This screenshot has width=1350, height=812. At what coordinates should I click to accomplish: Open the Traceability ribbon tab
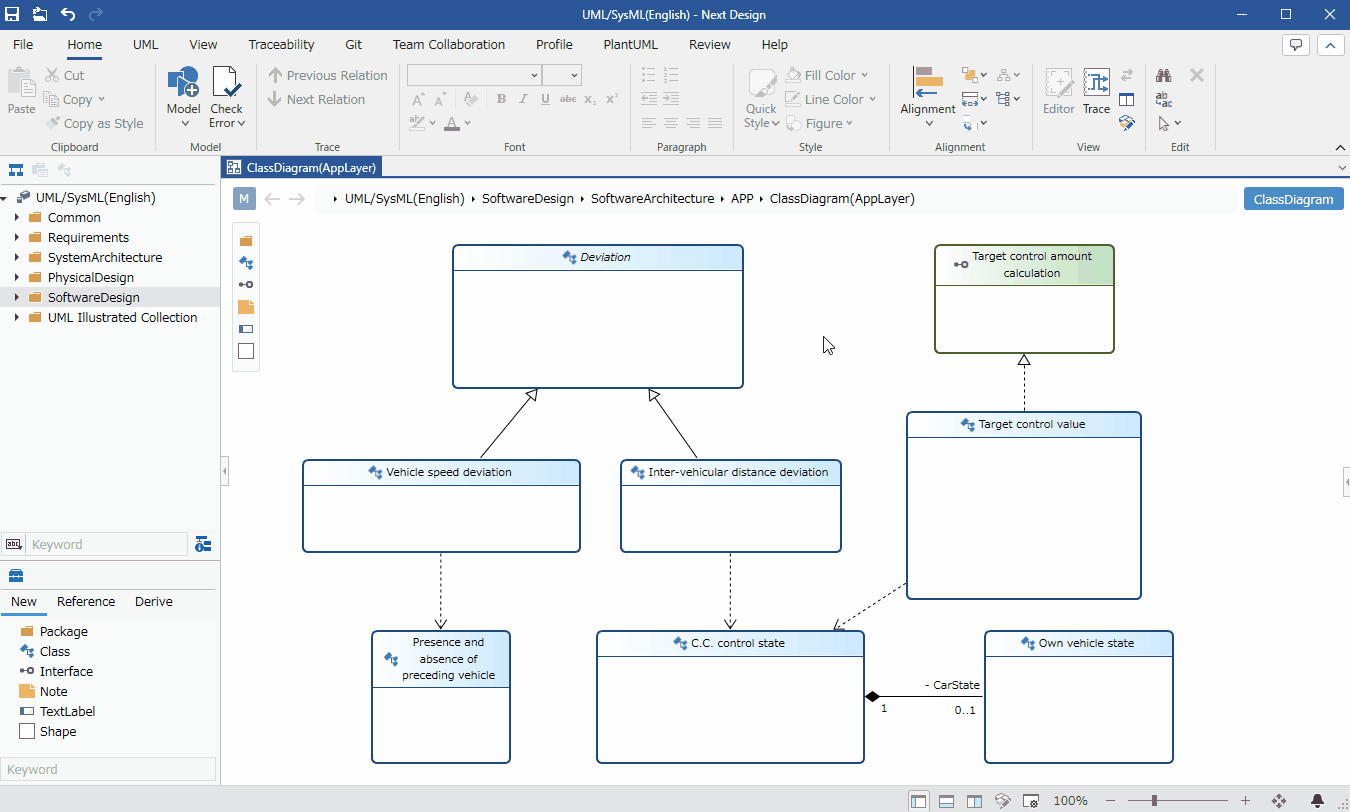pos(281,44)
